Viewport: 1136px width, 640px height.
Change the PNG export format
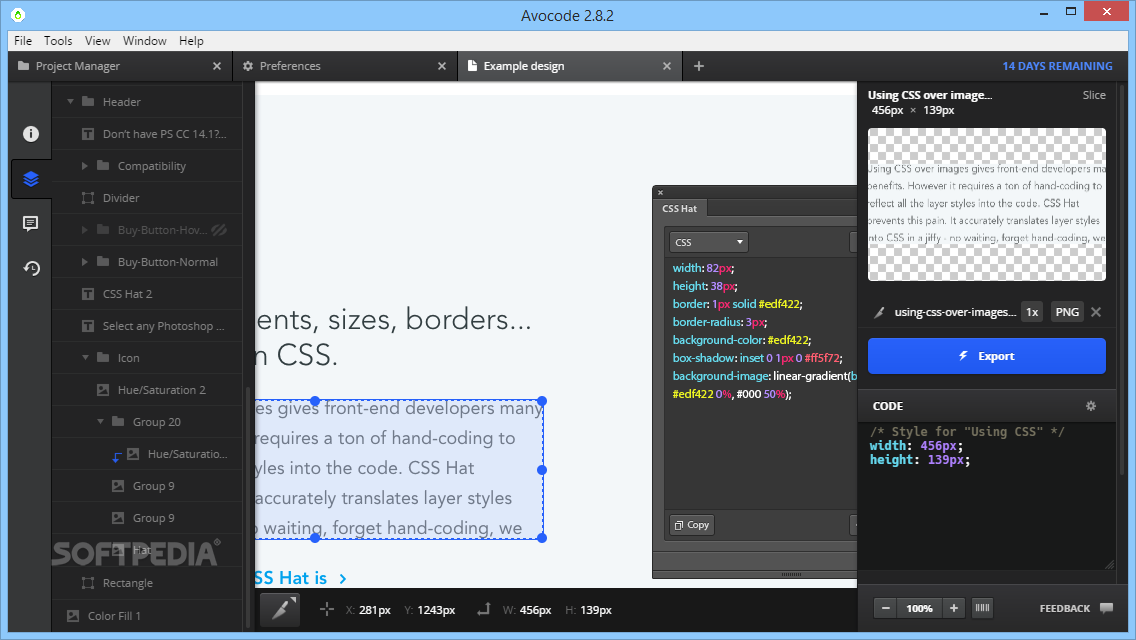1067,312
